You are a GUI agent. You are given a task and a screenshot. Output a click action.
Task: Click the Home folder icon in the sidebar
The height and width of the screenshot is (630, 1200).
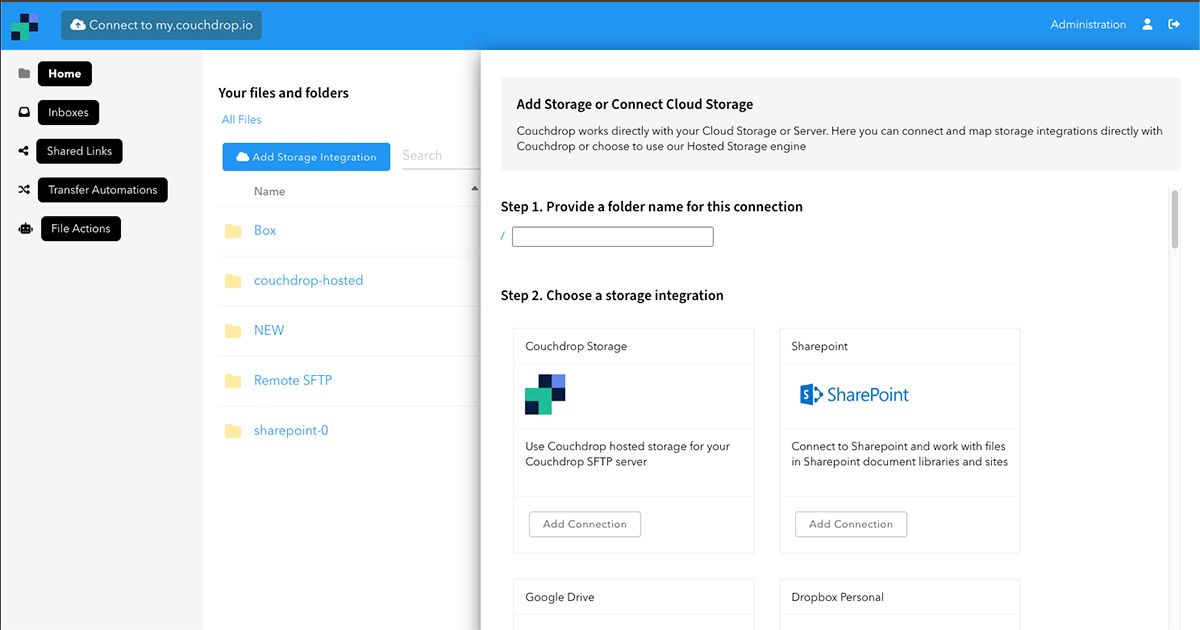point(24,72)
